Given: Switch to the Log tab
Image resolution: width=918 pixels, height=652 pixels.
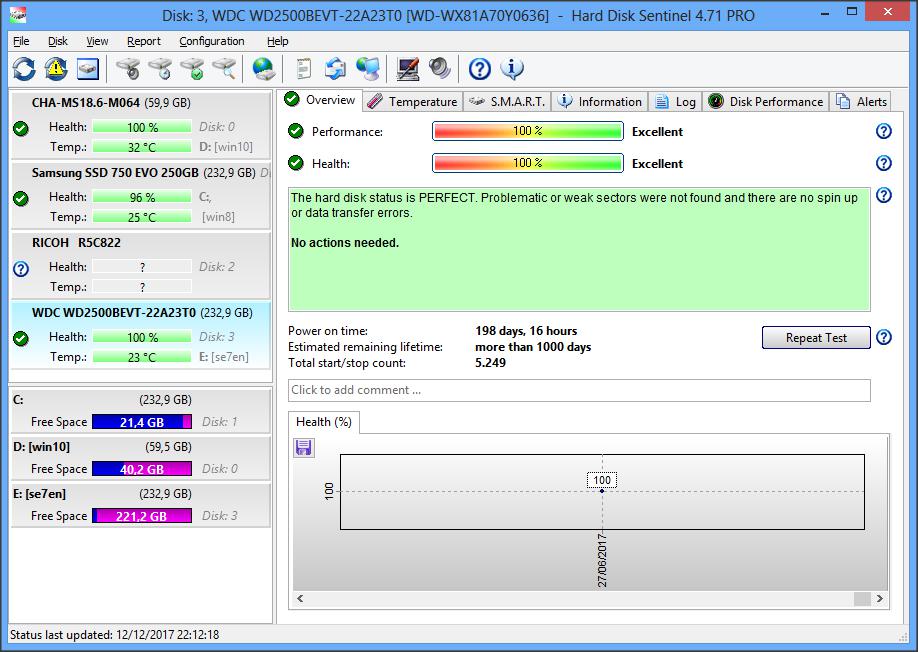Looking at the screenshot, I should 675,101.
